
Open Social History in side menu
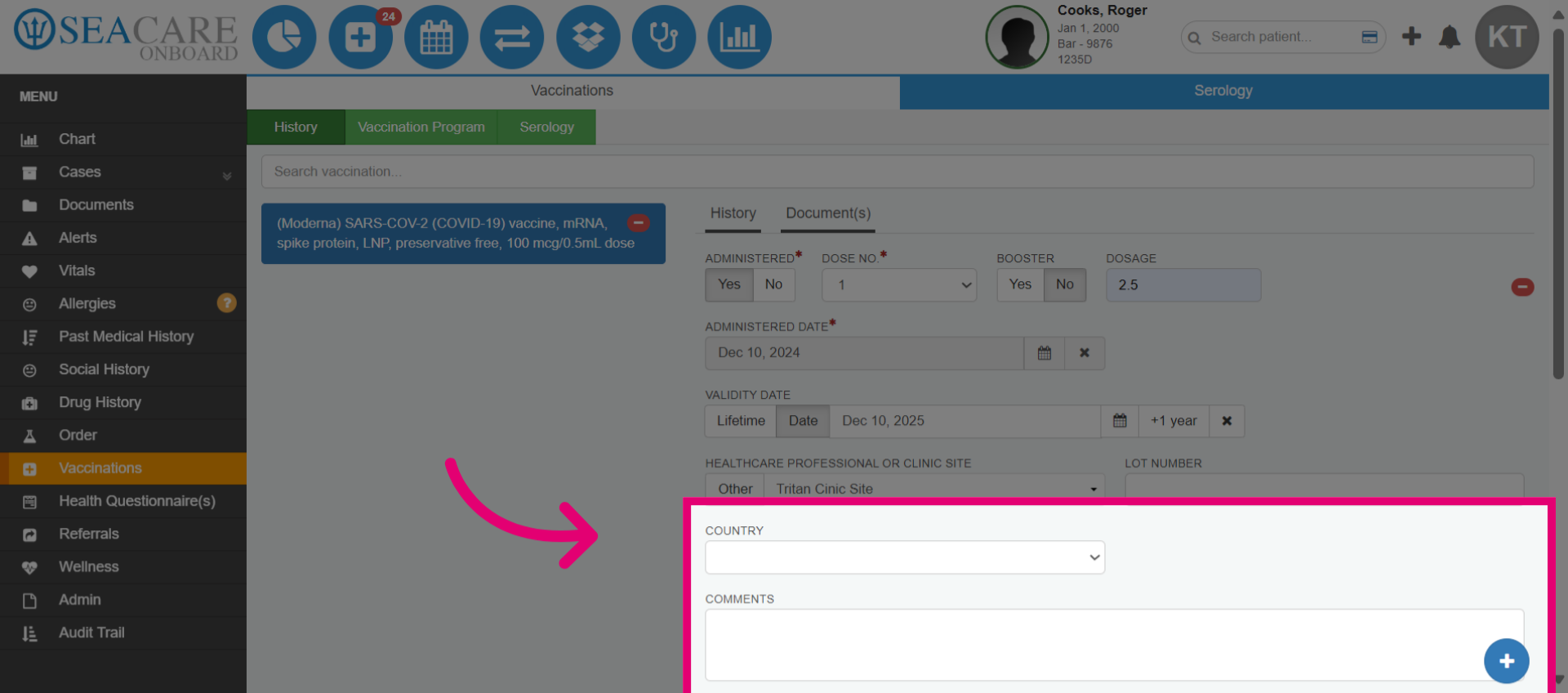pyautogui.click(x=123, y=369)
